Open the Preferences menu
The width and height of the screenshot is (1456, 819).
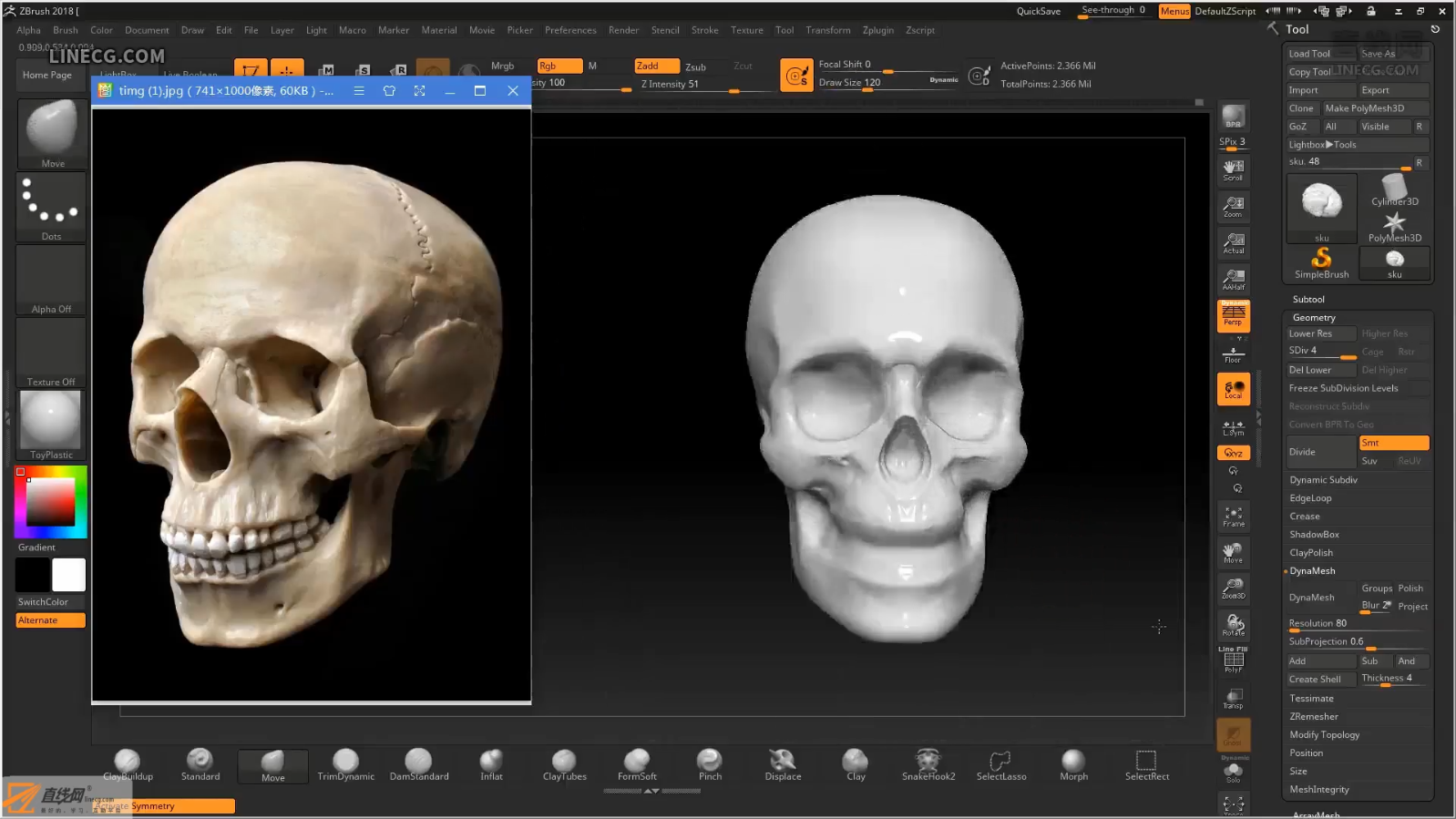click(570, 30)
